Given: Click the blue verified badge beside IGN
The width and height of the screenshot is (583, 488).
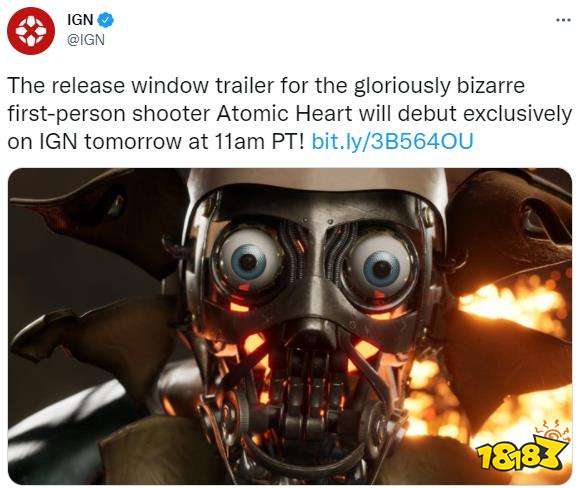Looking at the screenshot, I should pos(106,20).
